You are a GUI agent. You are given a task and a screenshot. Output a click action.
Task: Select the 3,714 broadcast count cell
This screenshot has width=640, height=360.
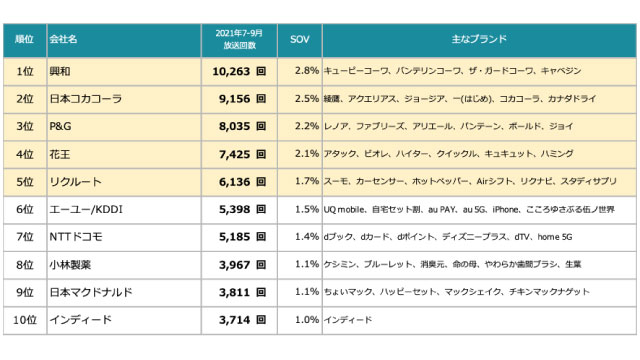(239, 320)
